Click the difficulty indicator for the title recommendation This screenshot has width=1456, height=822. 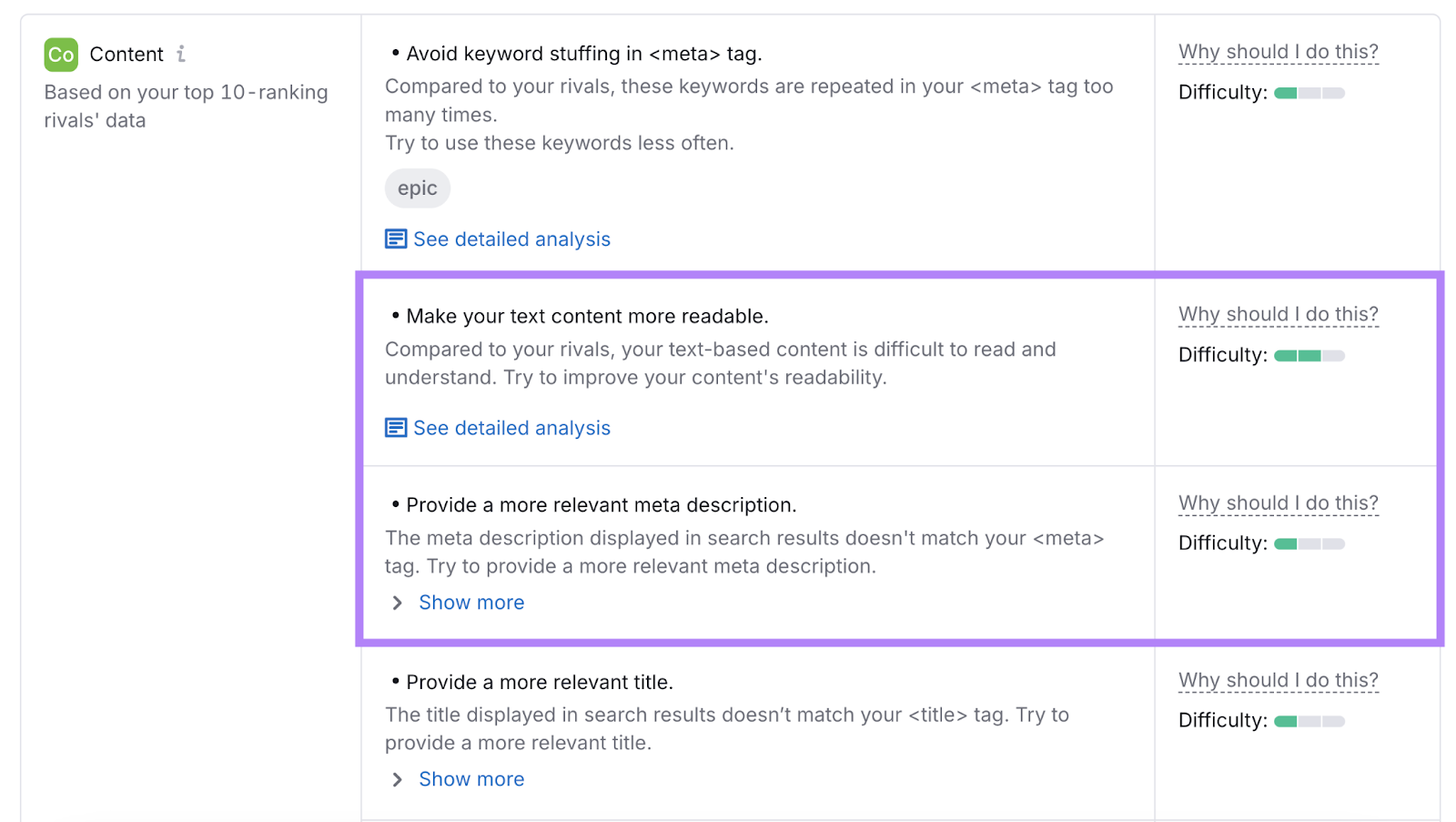(x=1308, y=720)
